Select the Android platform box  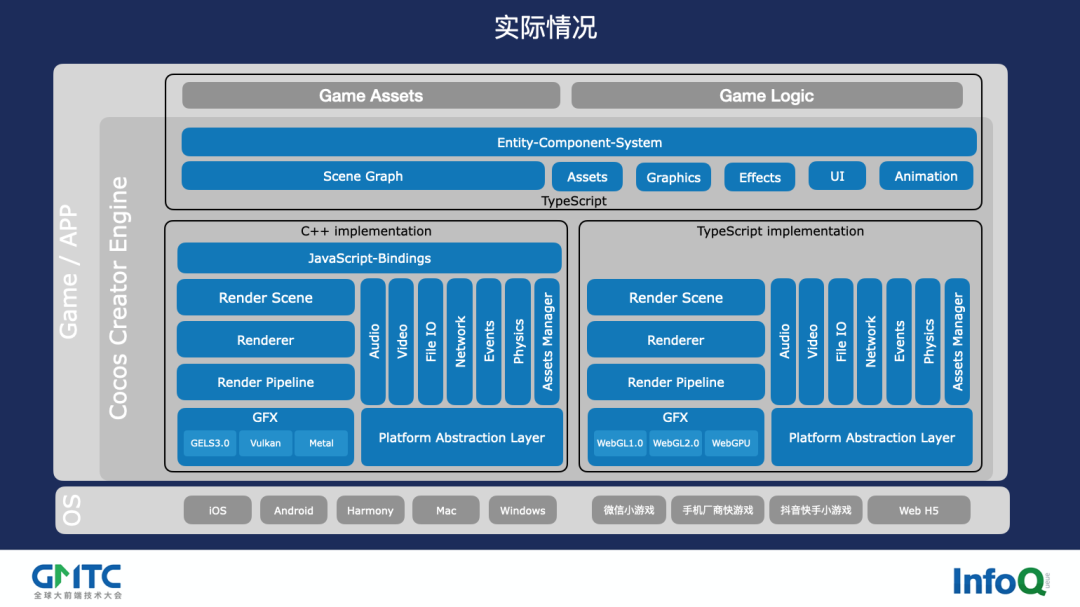point(293,511)
